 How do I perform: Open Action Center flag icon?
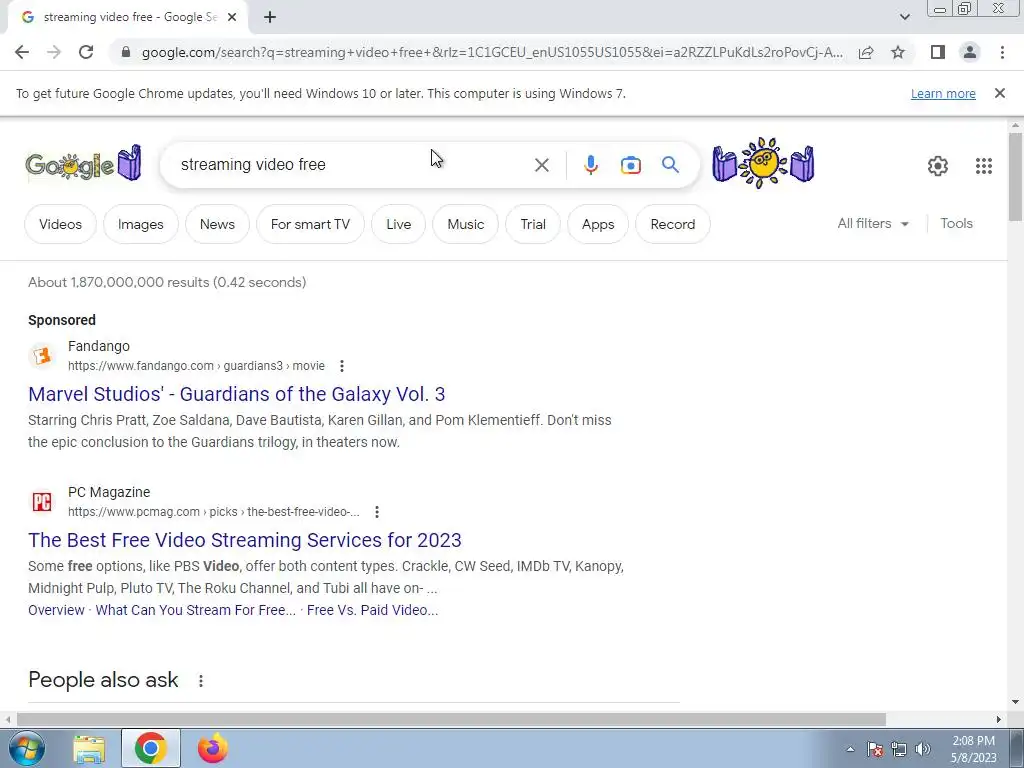tap(875, 749)
